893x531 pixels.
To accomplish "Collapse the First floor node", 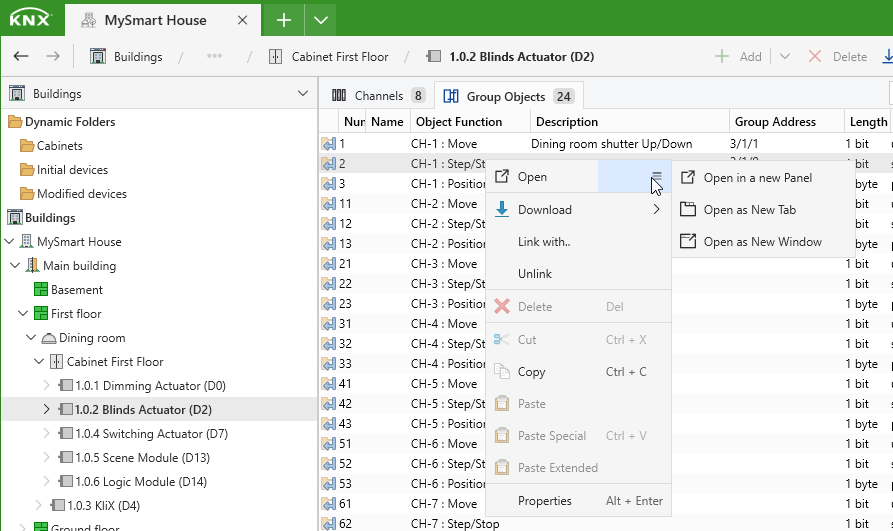I will 23,313.
